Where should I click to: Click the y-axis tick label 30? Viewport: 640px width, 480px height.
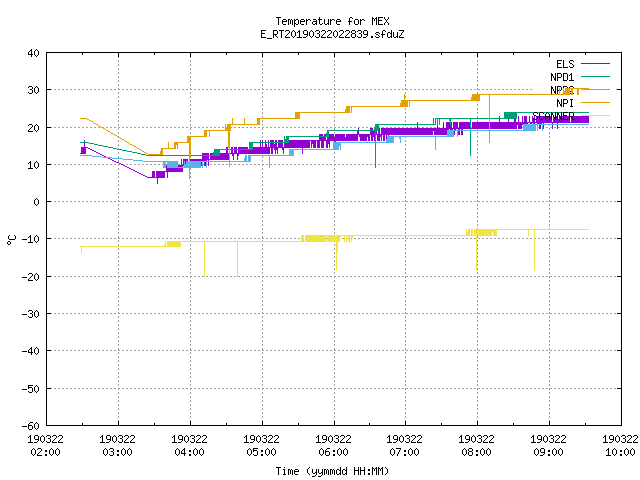pos(33,90)
